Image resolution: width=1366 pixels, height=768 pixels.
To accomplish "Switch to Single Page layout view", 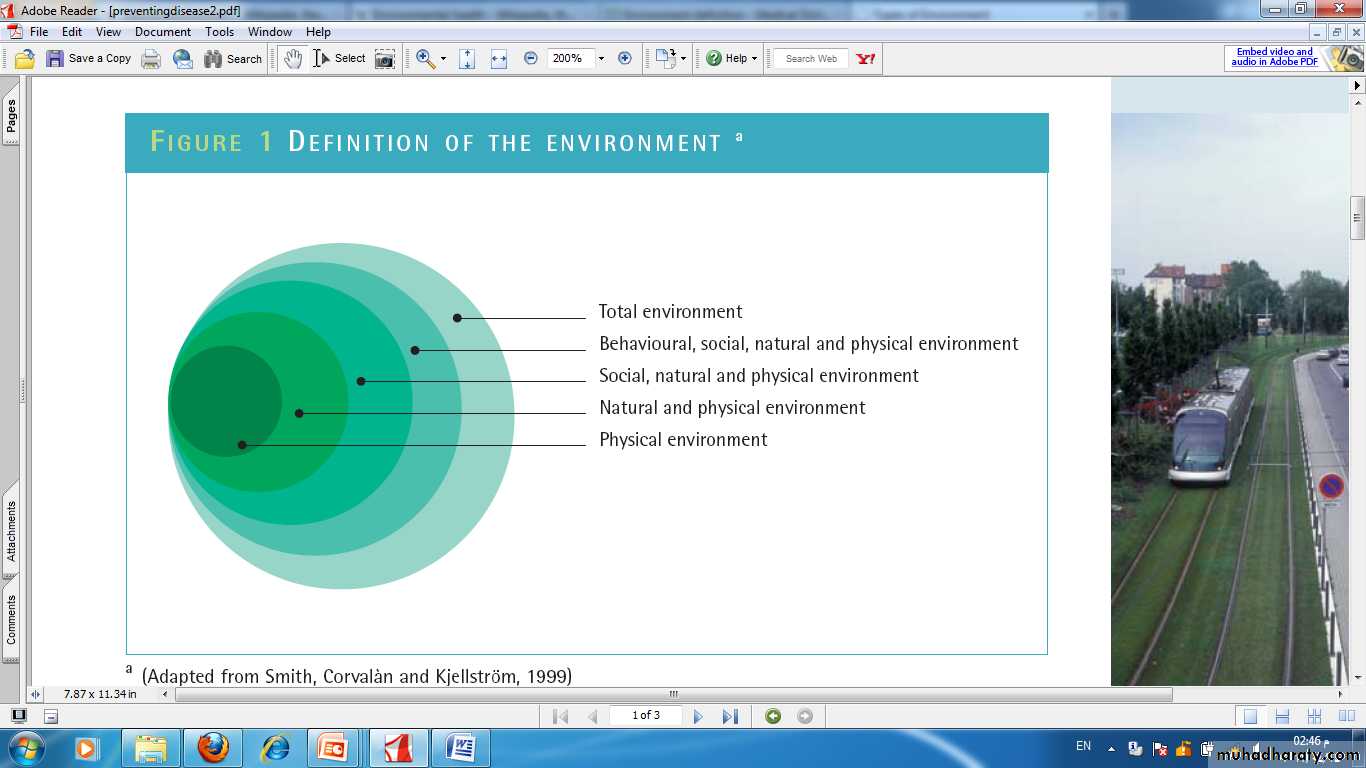I will tap(1250, 716).
